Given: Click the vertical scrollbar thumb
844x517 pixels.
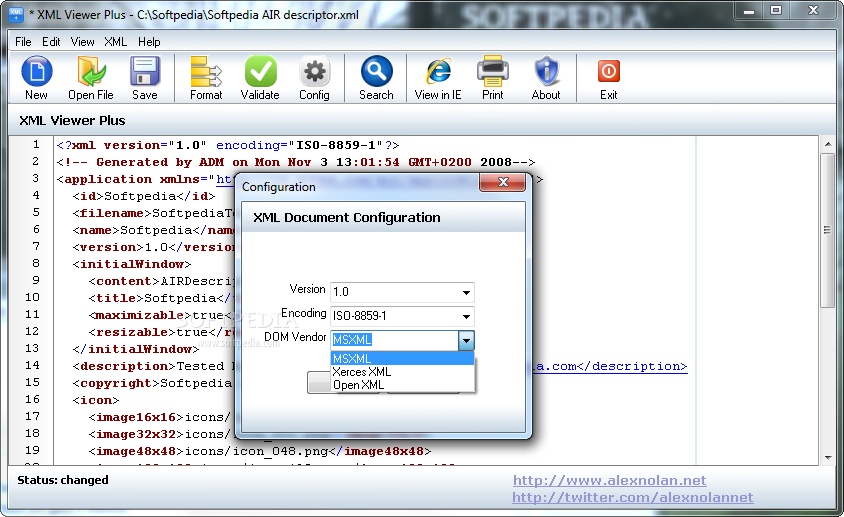Looking at the screenshot, I should (828, 230).
